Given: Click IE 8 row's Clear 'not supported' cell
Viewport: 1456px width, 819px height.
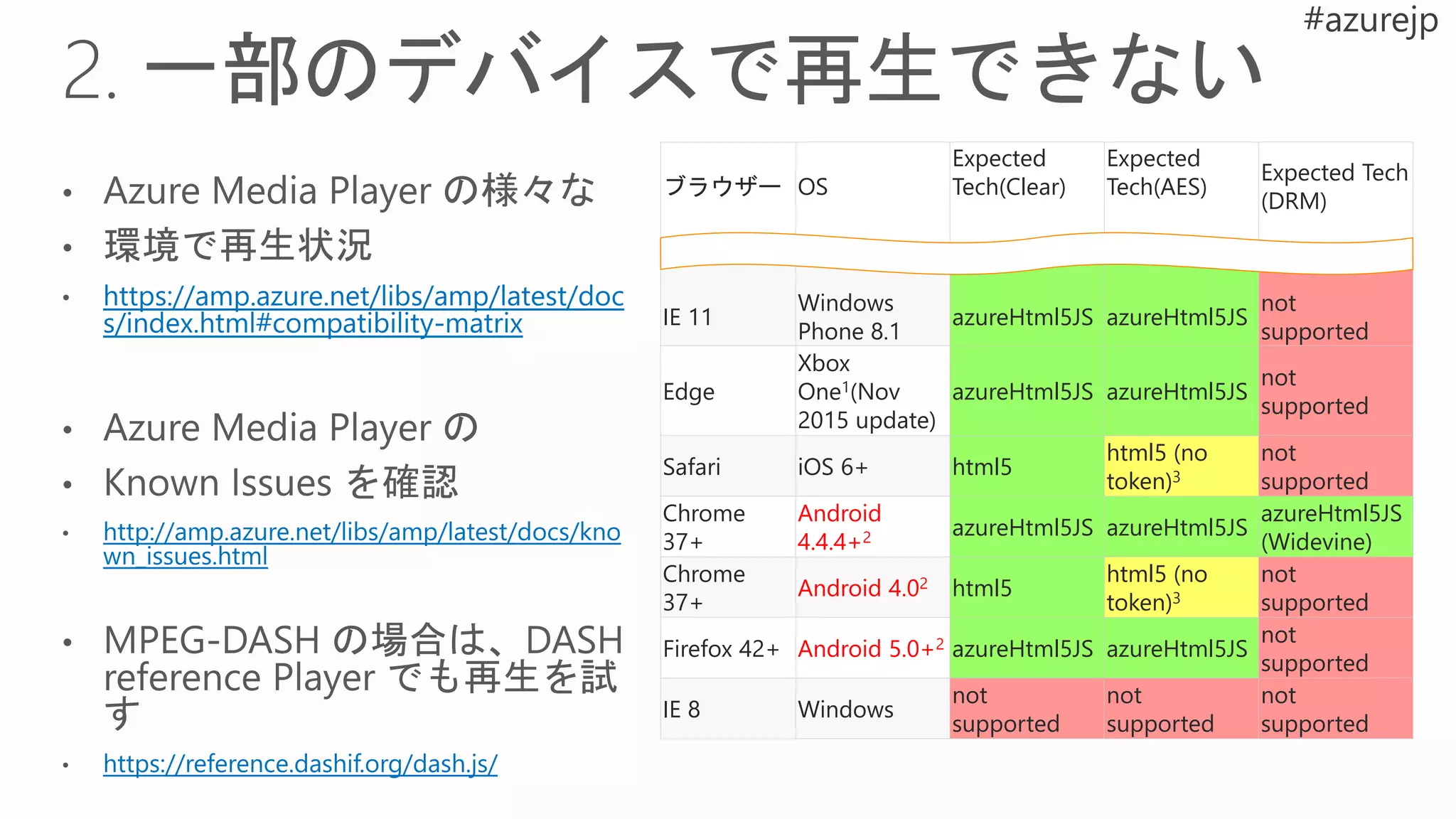Looking at the screenshot, I should coord(1027,709).
